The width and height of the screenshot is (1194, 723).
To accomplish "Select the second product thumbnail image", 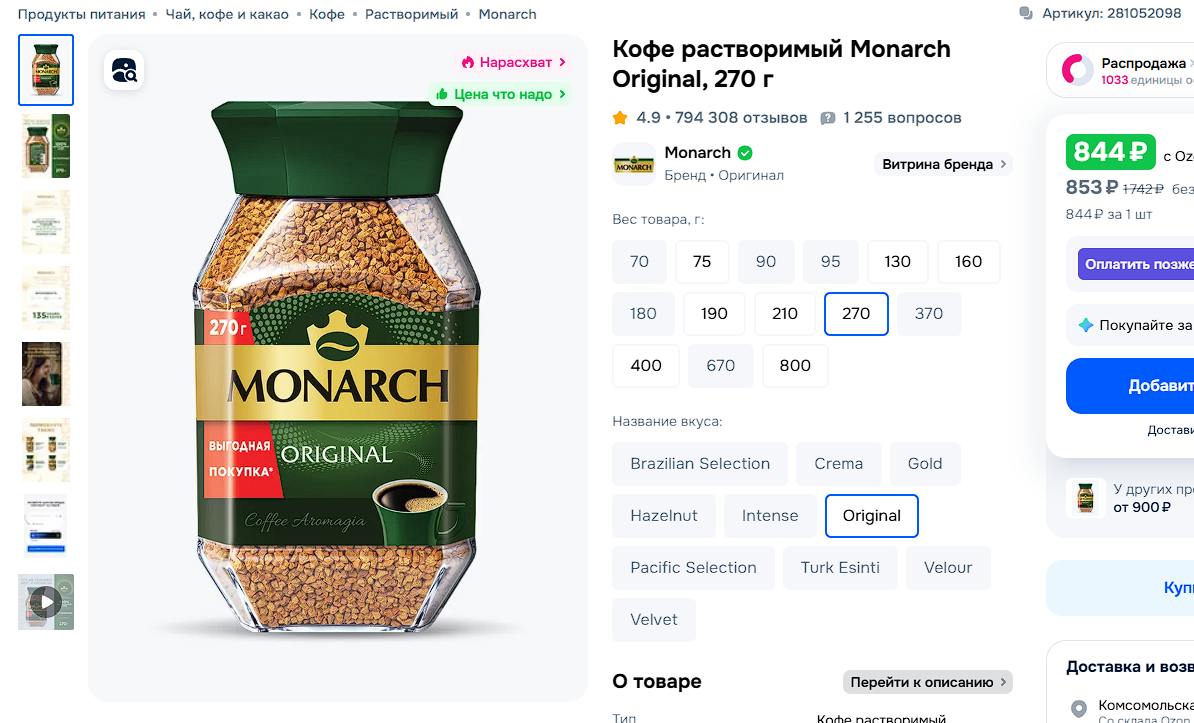I will [x=46, y=146].
